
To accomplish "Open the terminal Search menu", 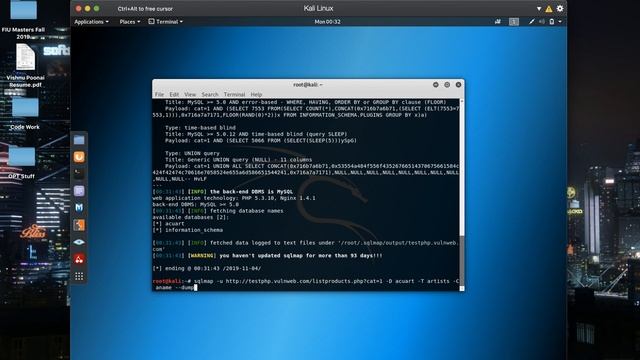I will click(x=210, y=94).
